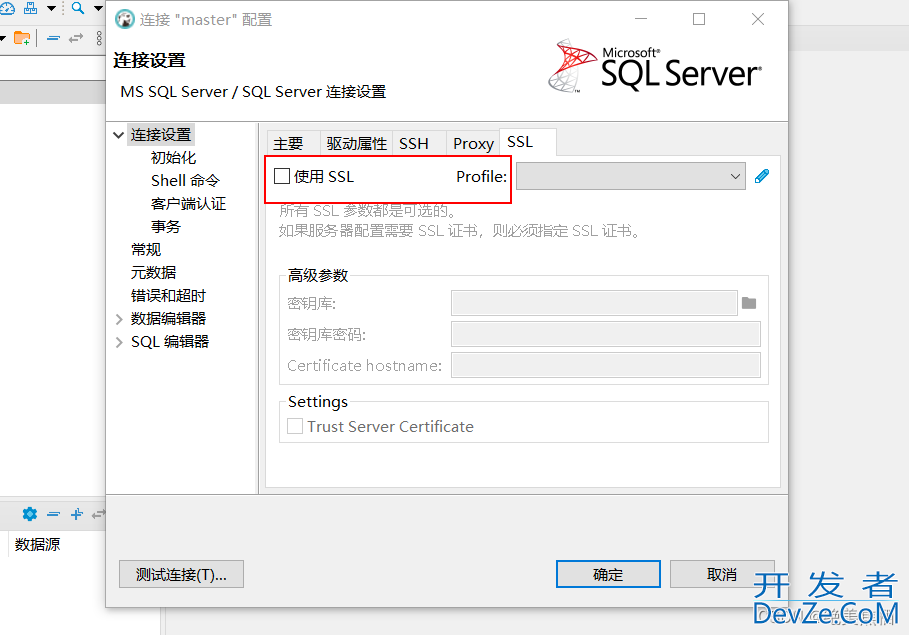Switch to the SSH tab
The height and width of the screenshot is (635, 909).
point(414,143)
